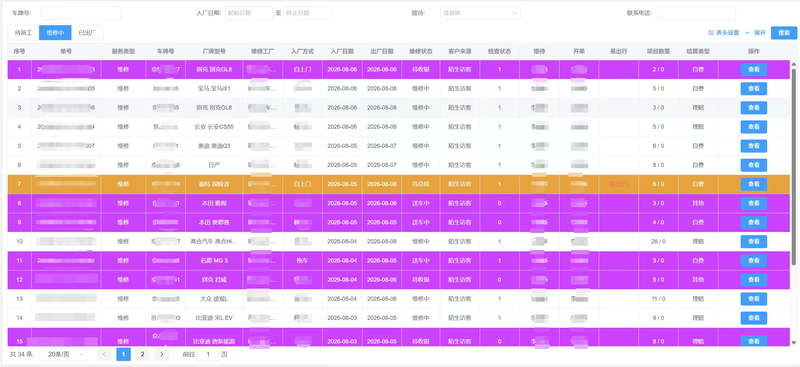Screen dimensions: 800x367
Task: Click the 前往 page number input
Action: coord(208,354)
